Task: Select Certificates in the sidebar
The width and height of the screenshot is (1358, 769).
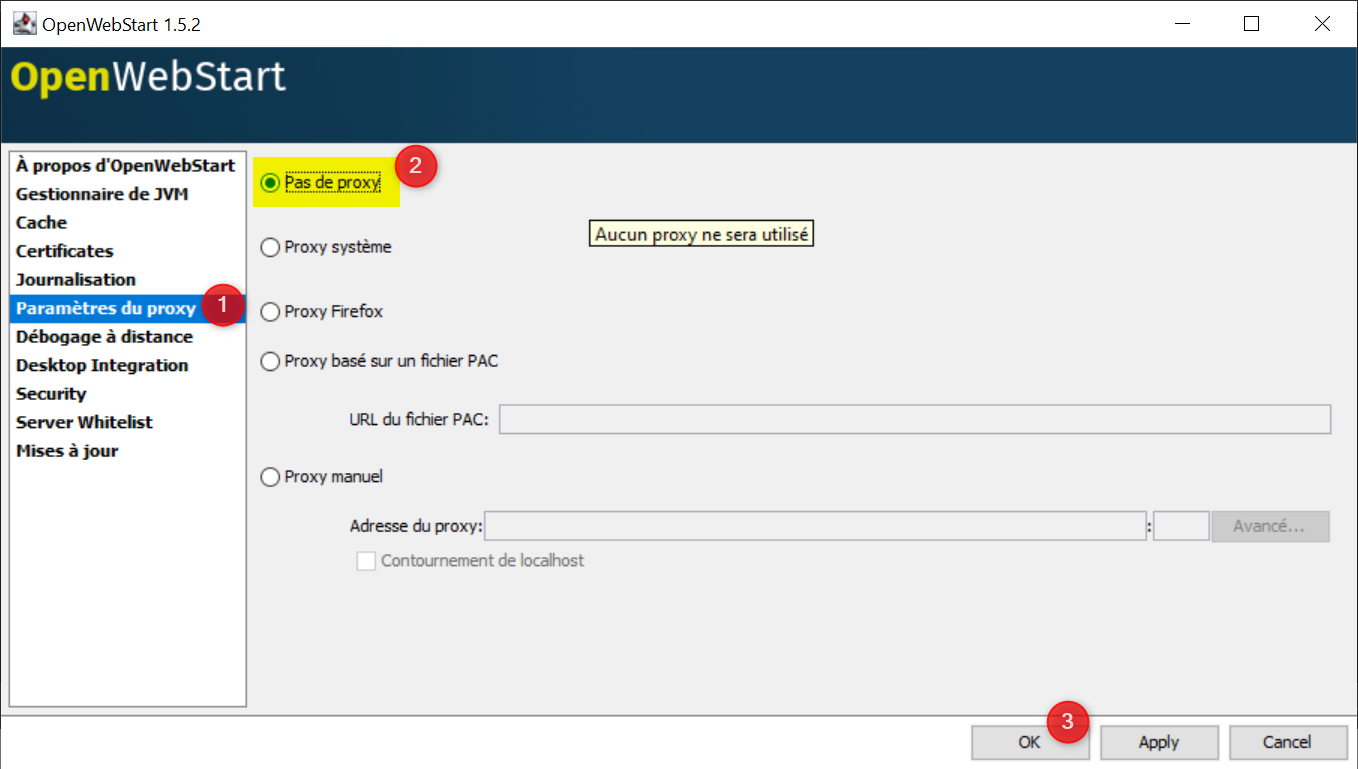Action: click(x=65, y=251)
